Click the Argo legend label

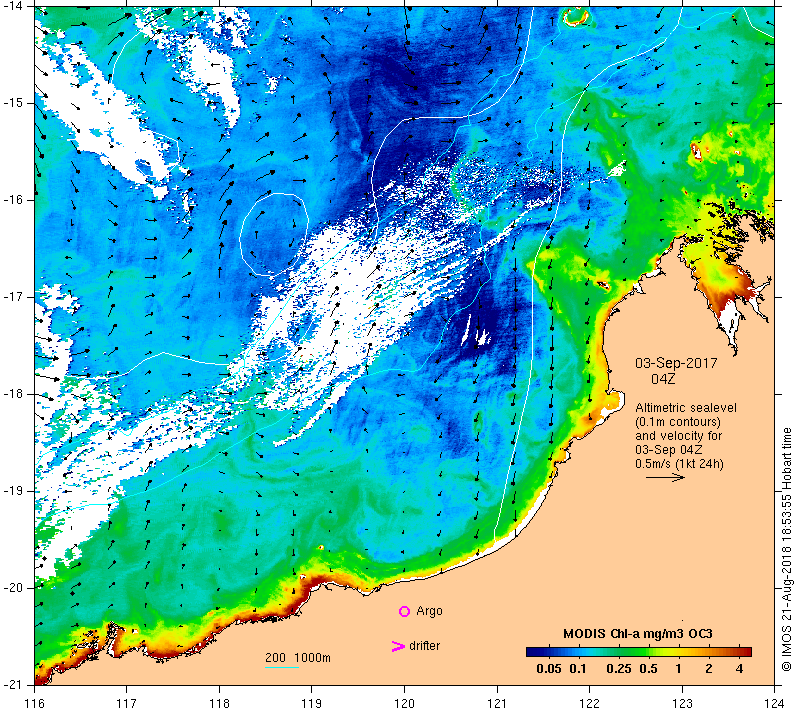click(x=429, y=611)
